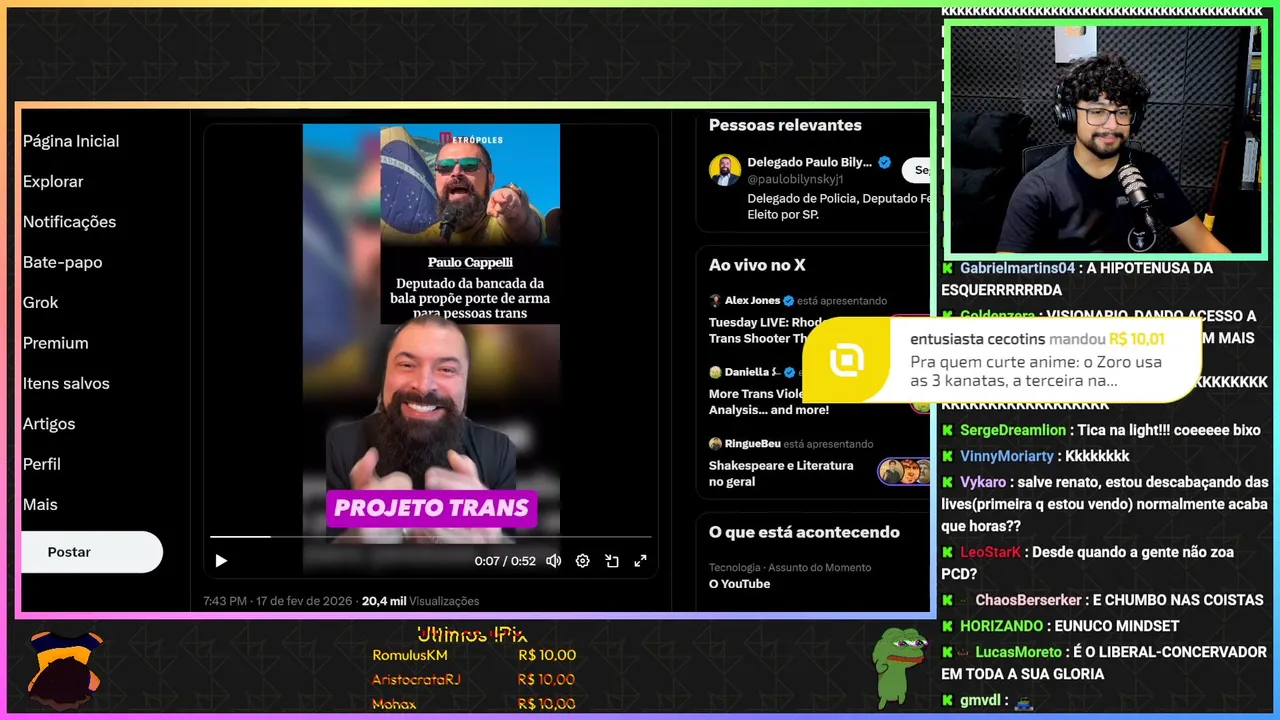Click the 0:07 / 0:52 video timestamp
1280x720 pixels.
(505, 561)
